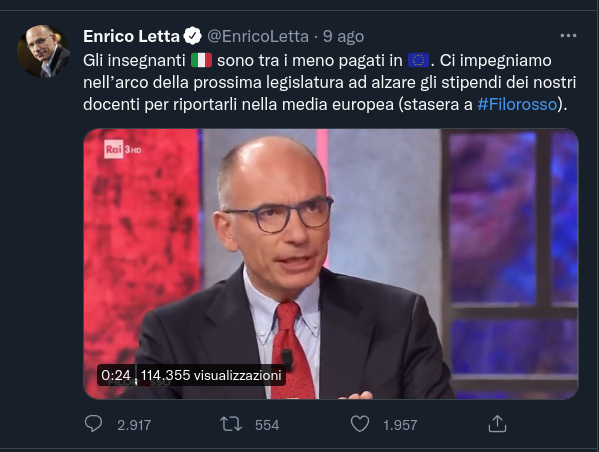Click the 2.917 replies count

pos(134,425)
